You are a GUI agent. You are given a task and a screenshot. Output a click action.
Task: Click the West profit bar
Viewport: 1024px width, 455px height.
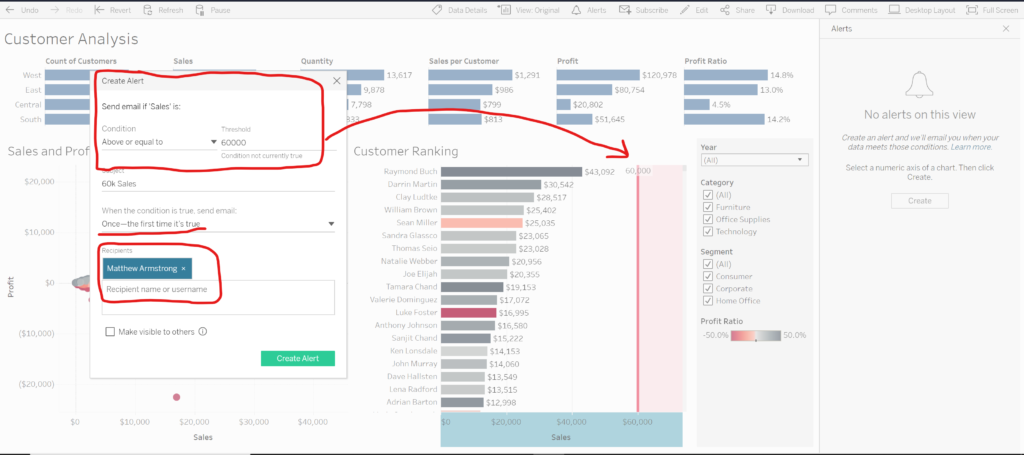point(598,75)
